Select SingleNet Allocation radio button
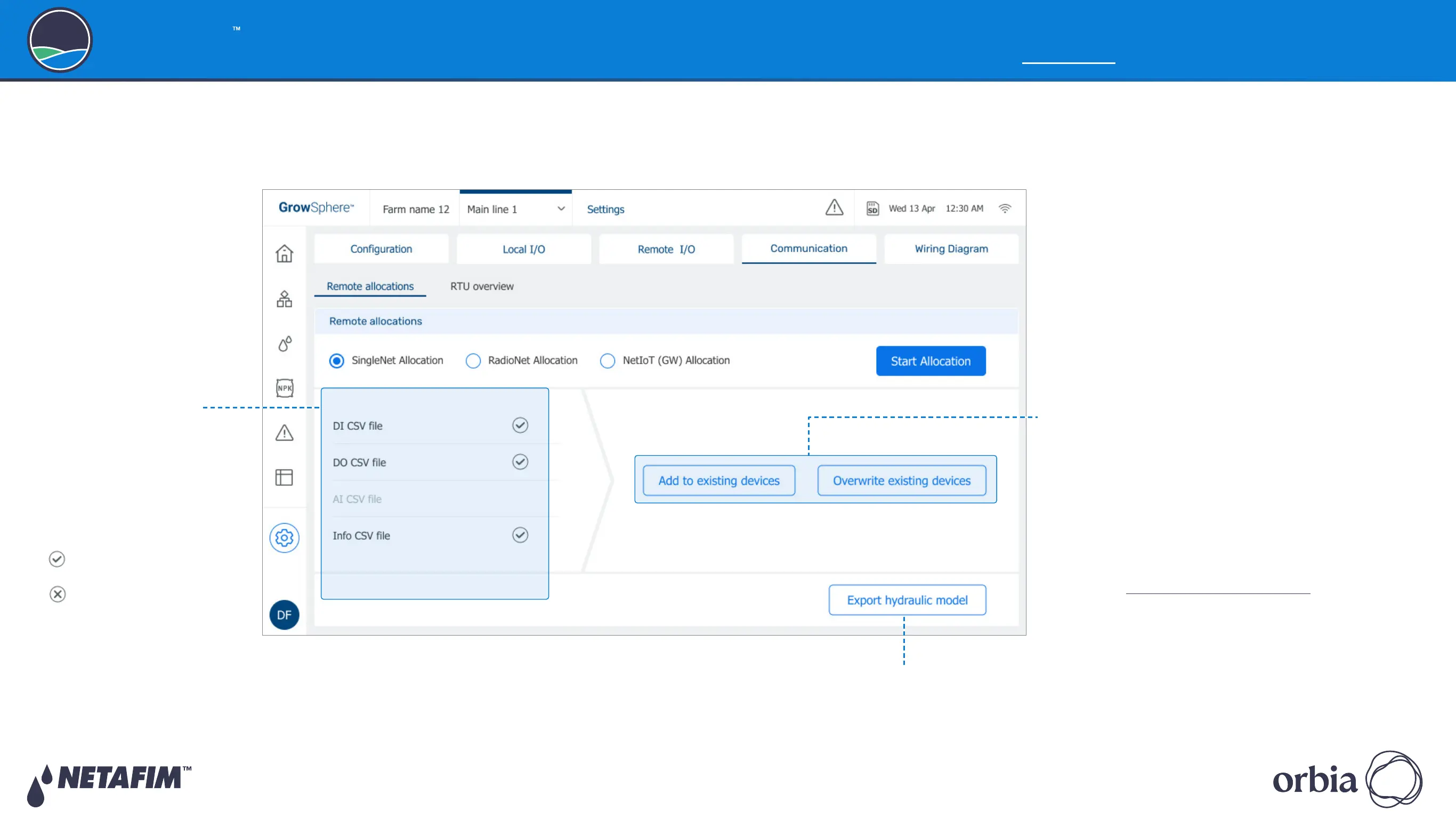Screen dimensions: 1456x819 coord(336,361)
